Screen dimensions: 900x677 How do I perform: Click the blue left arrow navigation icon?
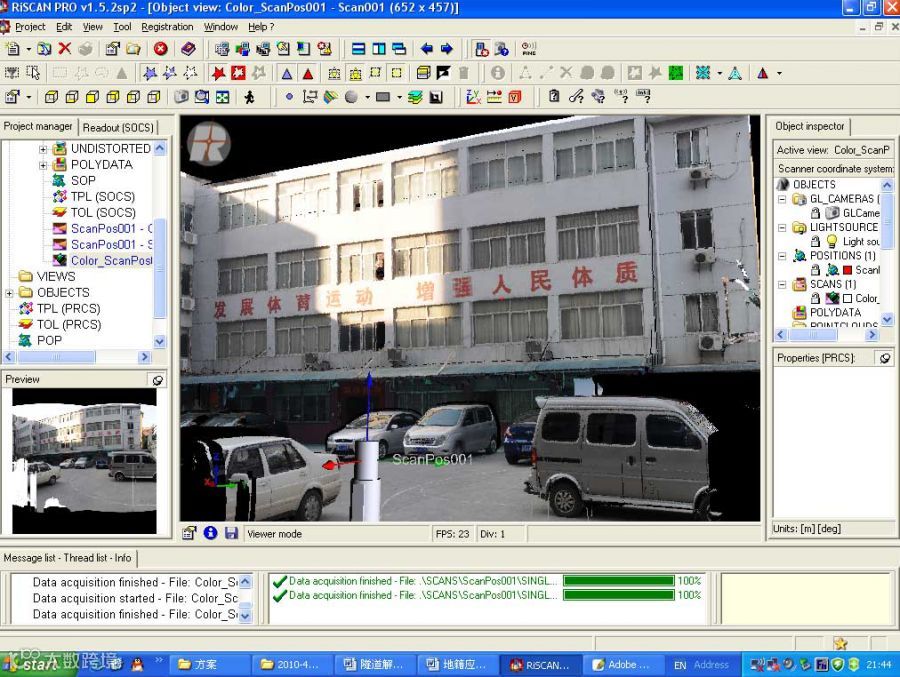click(426, 49)
